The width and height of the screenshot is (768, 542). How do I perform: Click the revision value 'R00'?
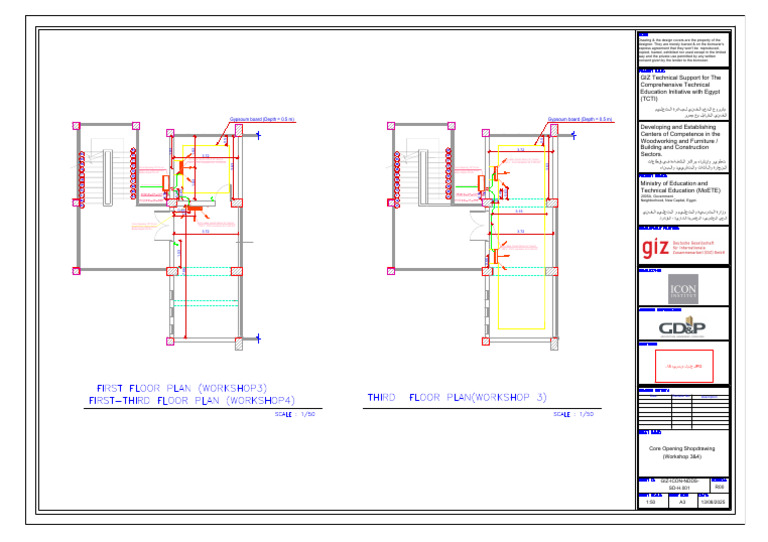[720, 487]
